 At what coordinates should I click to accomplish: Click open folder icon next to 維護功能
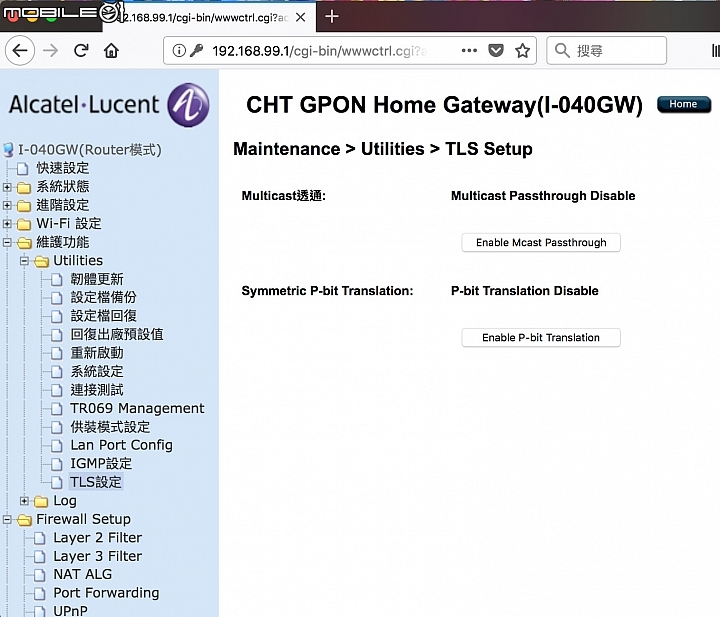[24, 243]
